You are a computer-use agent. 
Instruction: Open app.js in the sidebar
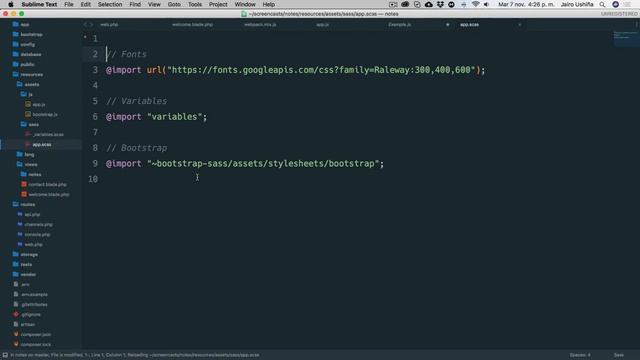(39, 104)
